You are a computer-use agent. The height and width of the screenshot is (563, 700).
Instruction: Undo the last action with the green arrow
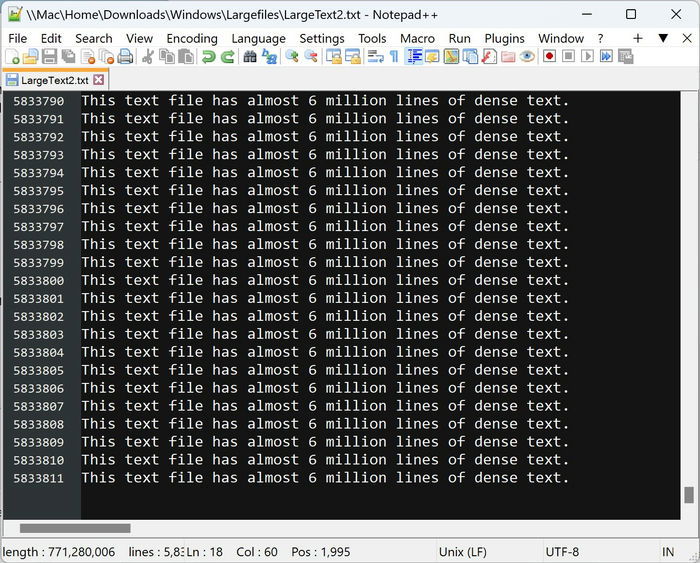pos(208,57)
